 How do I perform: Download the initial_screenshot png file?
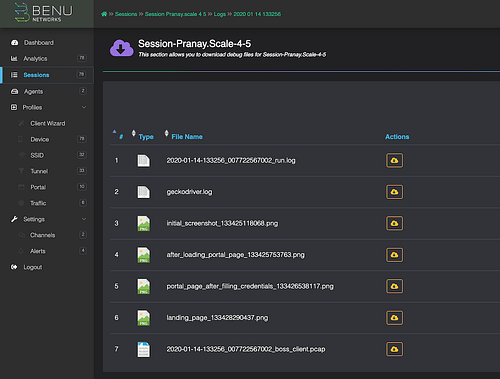[394, 223]
